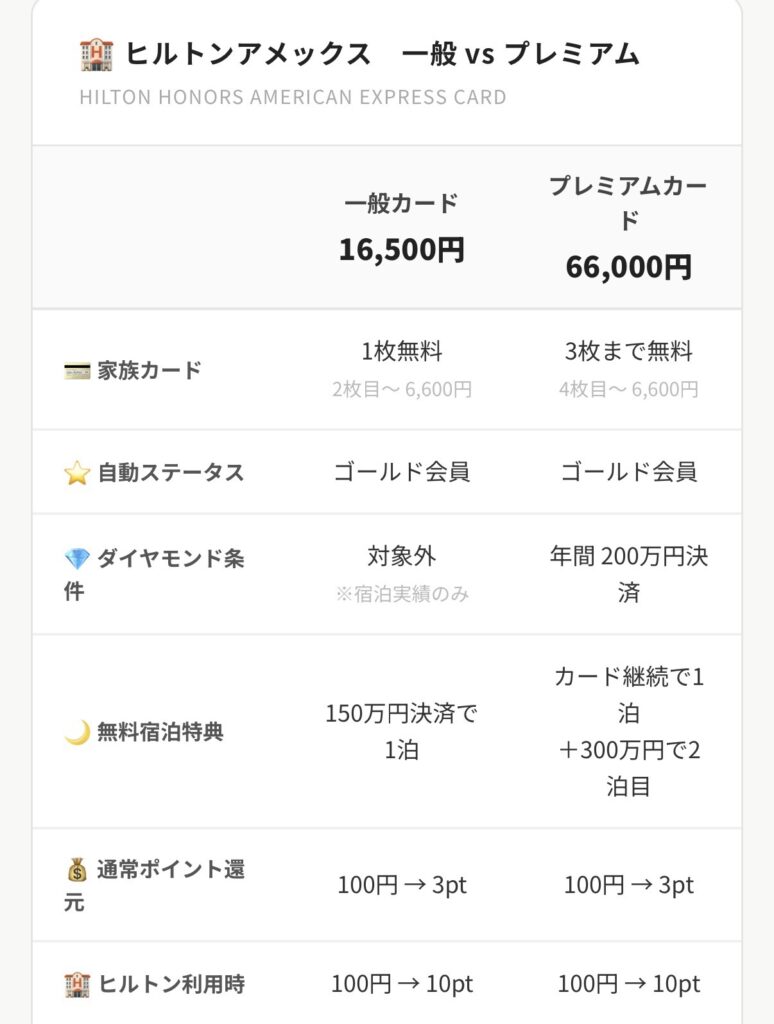Click the ヒルトンアメックス 一般 vs プレミアム title
The height and width of the screenshot is (1024, 774).
point(383,54)
